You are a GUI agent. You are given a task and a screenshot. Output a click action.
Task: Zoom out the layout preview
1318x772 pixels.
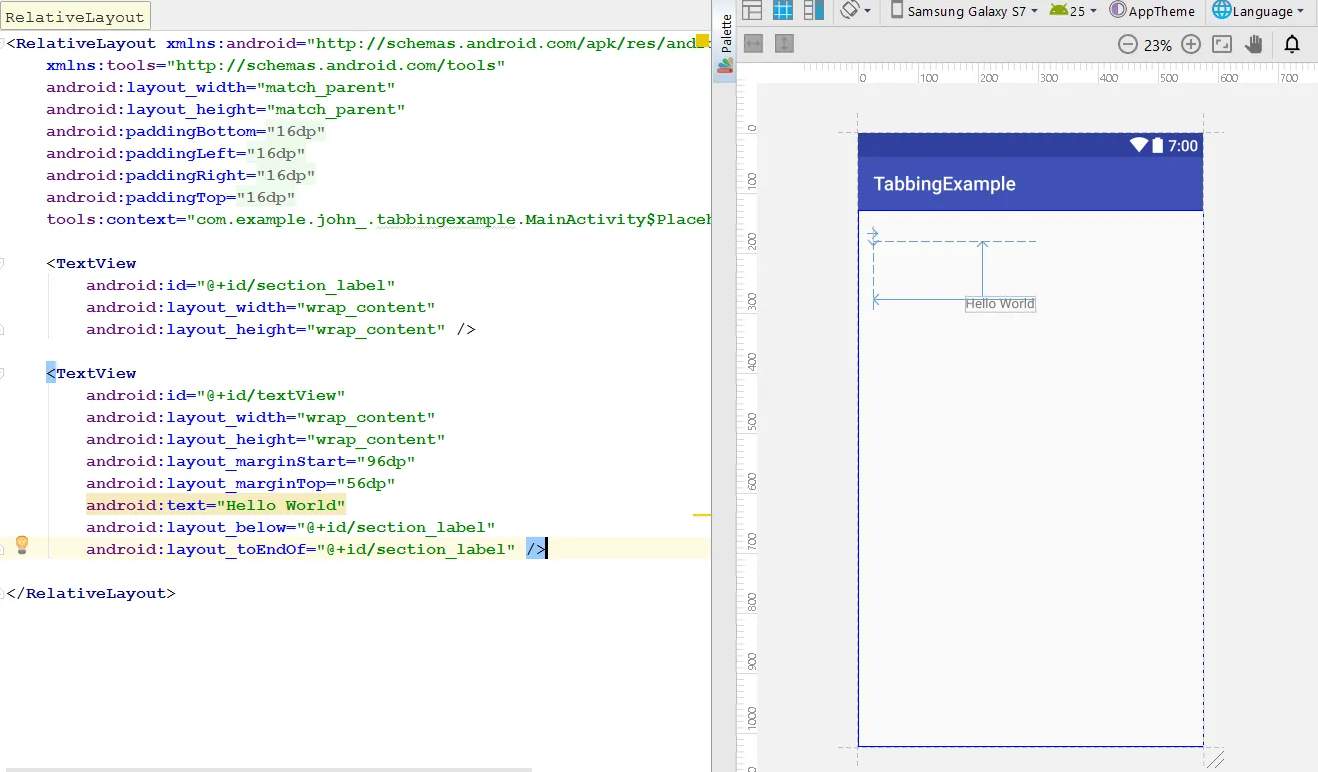[1127, 44]
